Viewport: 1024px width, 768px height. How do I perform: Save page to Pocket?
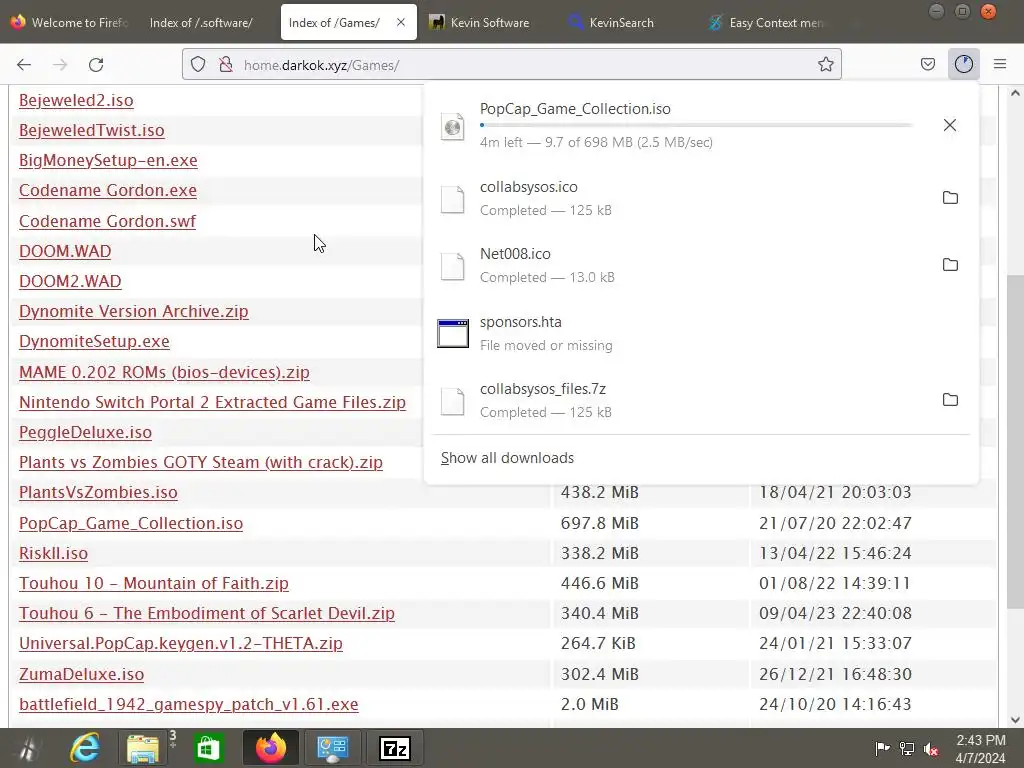pyautogui.click(x=927, y=65)
